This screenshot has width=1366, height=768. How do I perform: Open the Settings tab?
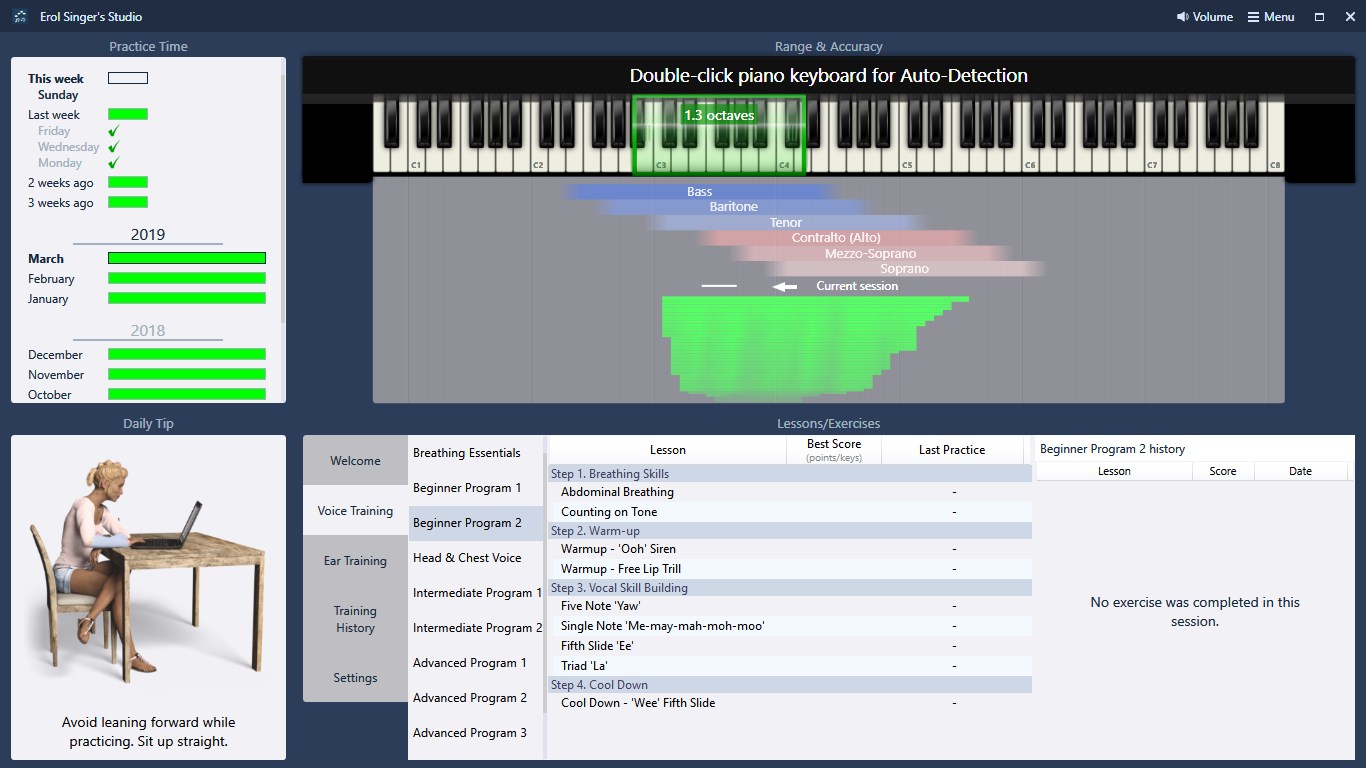click(x=354, y=677)
